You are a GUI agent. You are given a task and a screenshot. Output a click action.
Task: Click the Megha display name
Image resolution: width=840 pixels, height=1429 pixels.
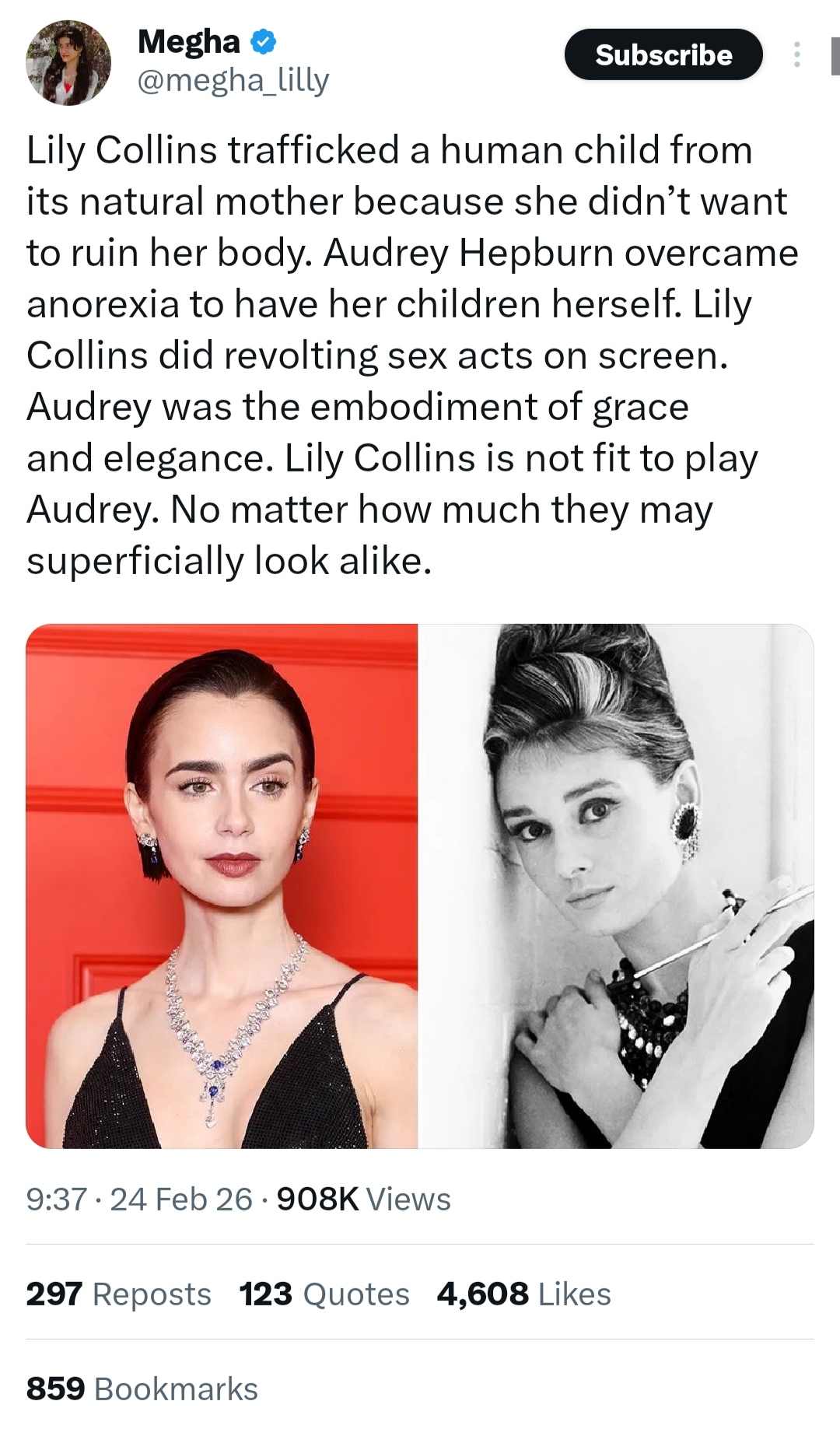coord(189,42)
